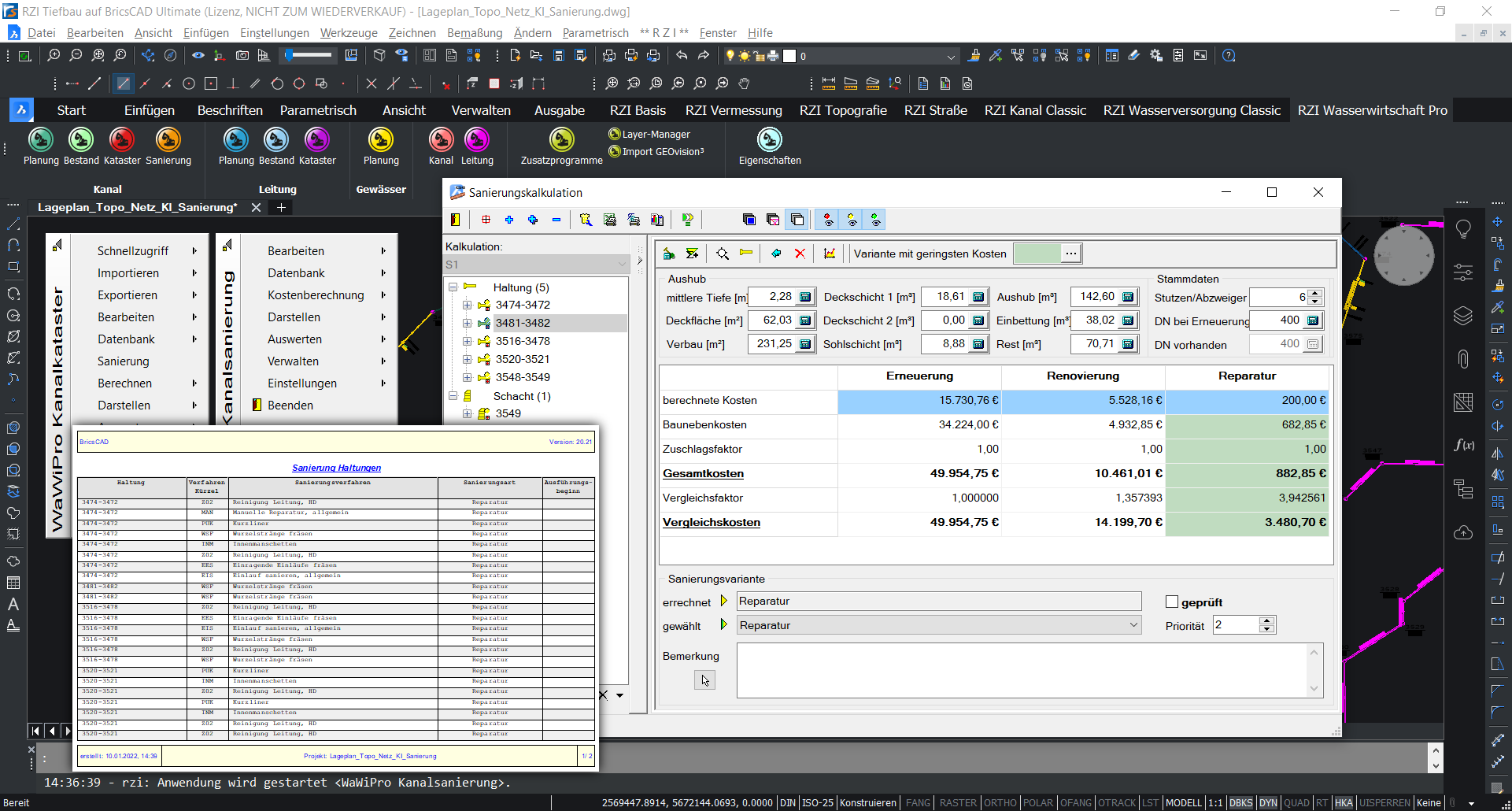Expand the 3516-3478 tree node

pyautogui.click(x=468, y=342)
